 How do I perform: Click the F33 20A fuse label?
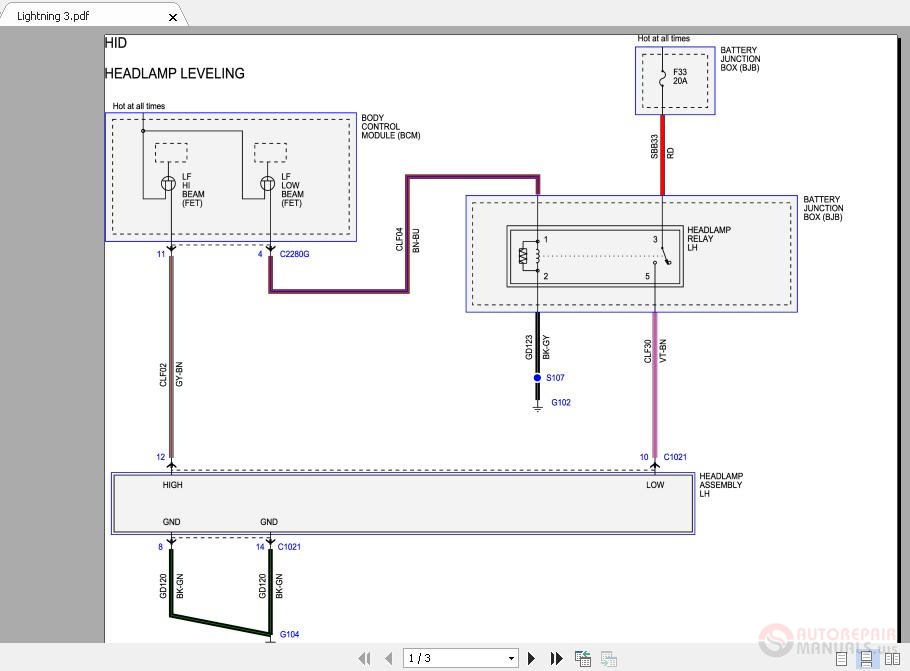pos(680,77)
